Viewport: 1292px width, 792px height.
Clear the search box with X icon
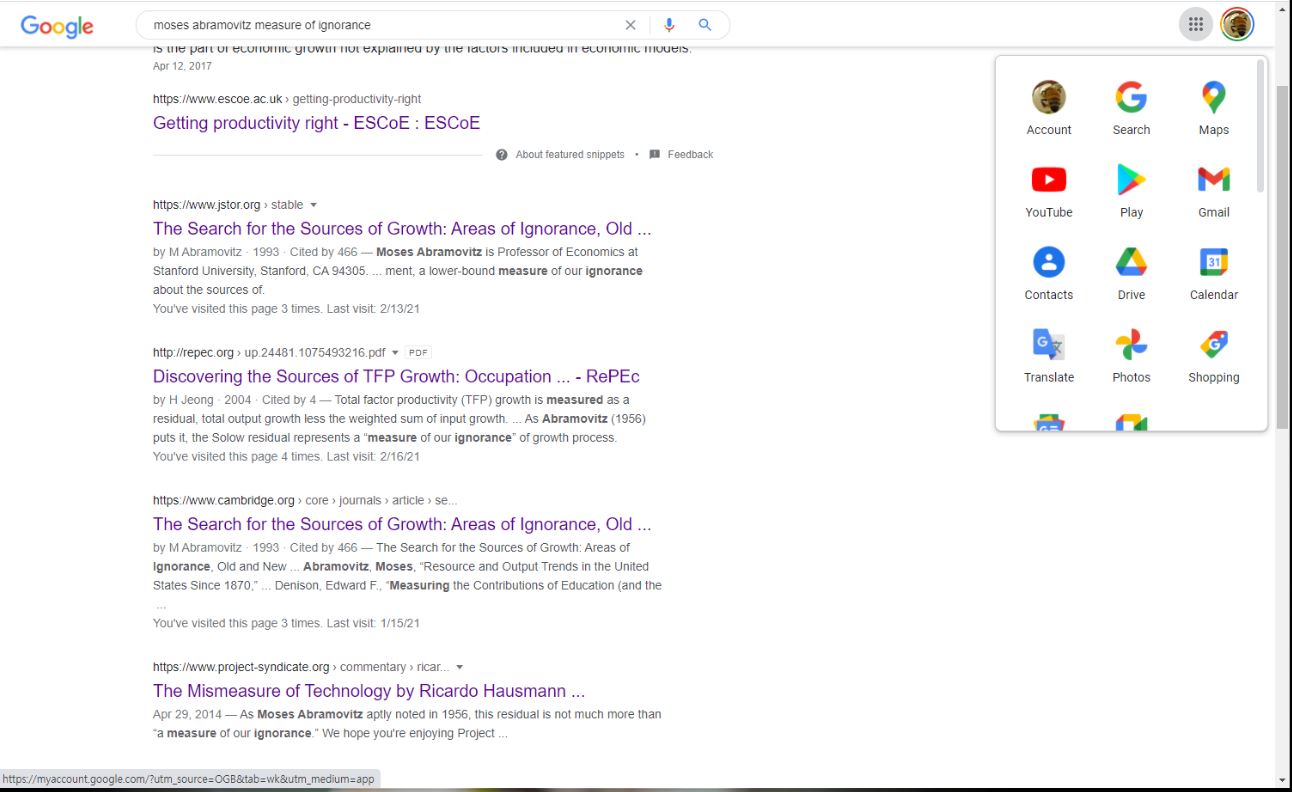630,25
